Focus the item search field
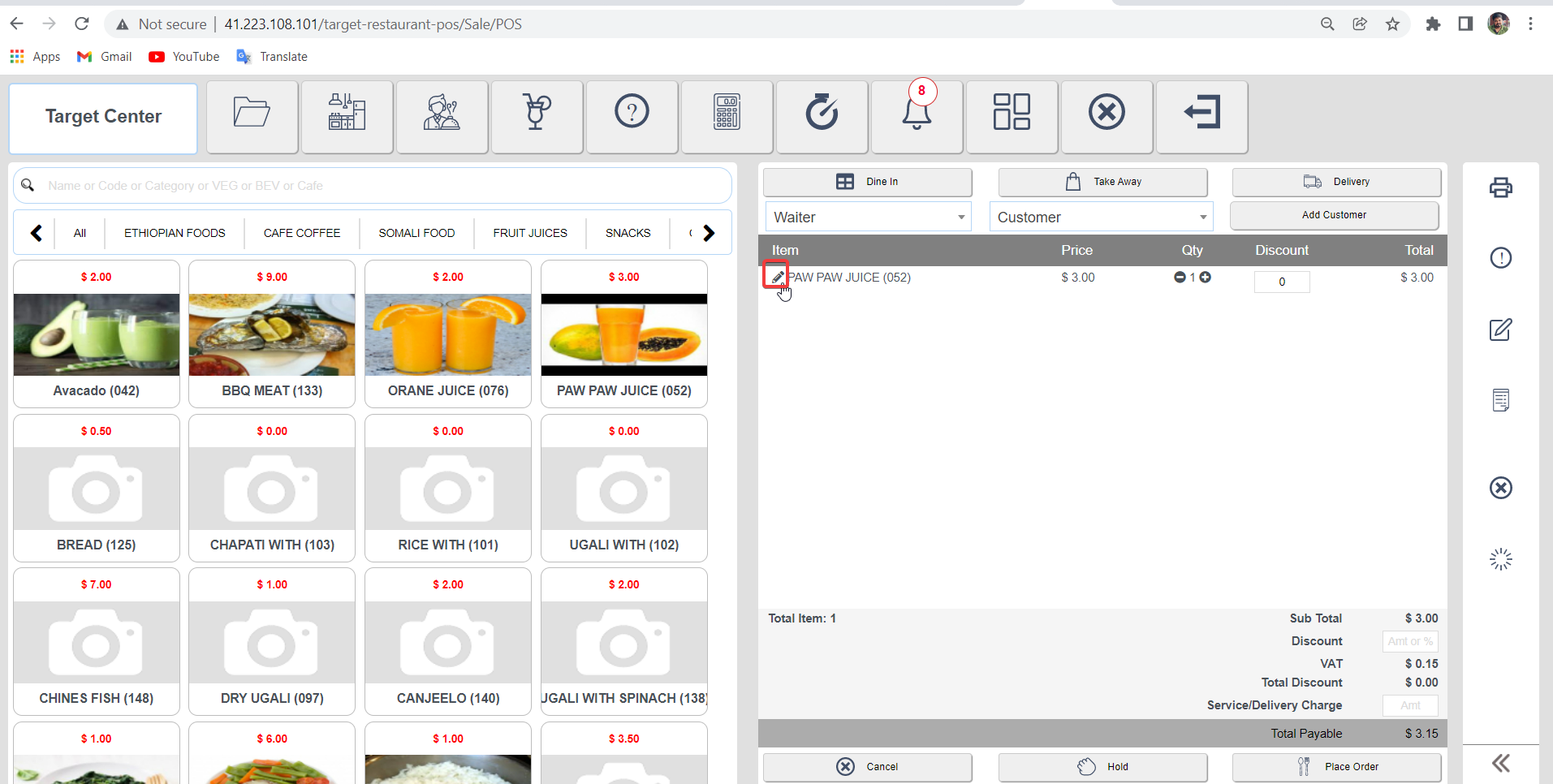 (372, 186)
